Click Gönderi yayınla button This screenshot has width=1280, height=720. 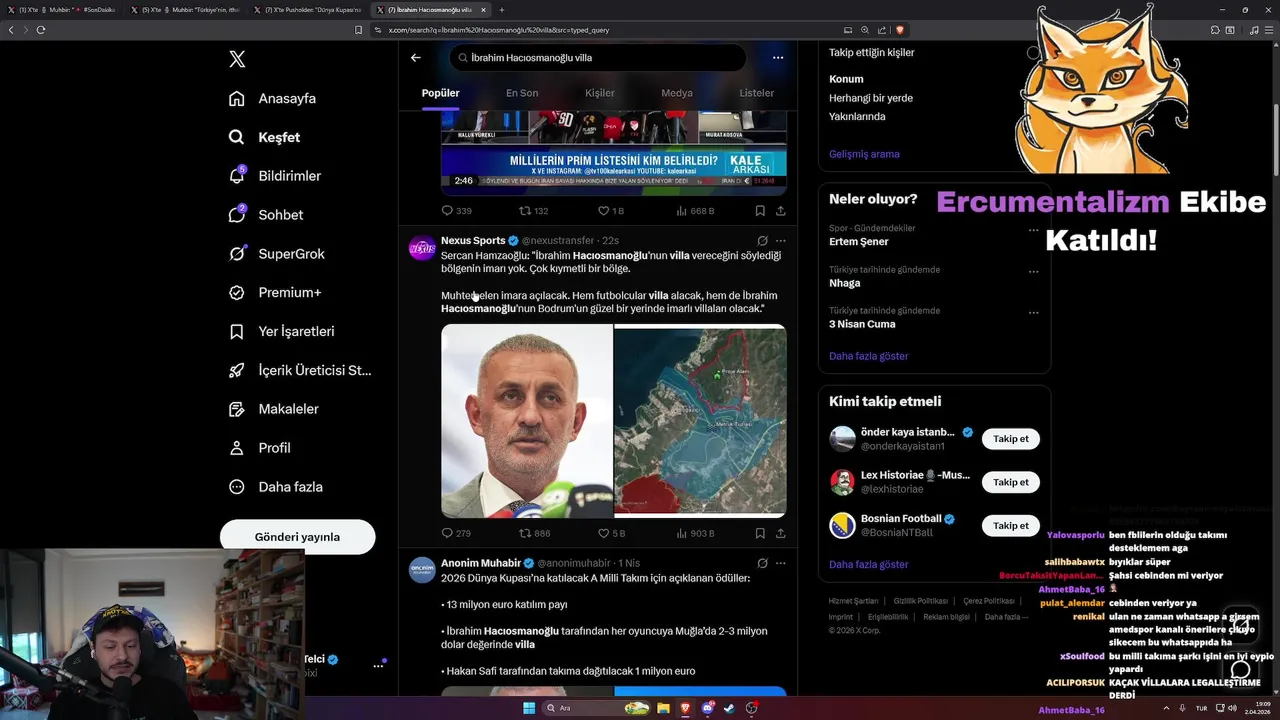click(297, 537)
